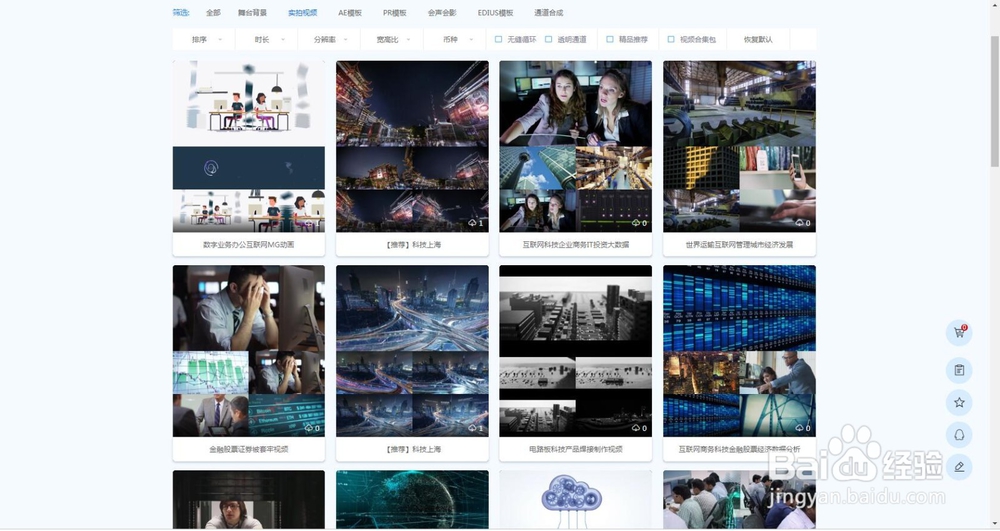Open the stressed man at computer thumbnail
The width and height of the screenshot is (1000, 531).
pos(249,351)
